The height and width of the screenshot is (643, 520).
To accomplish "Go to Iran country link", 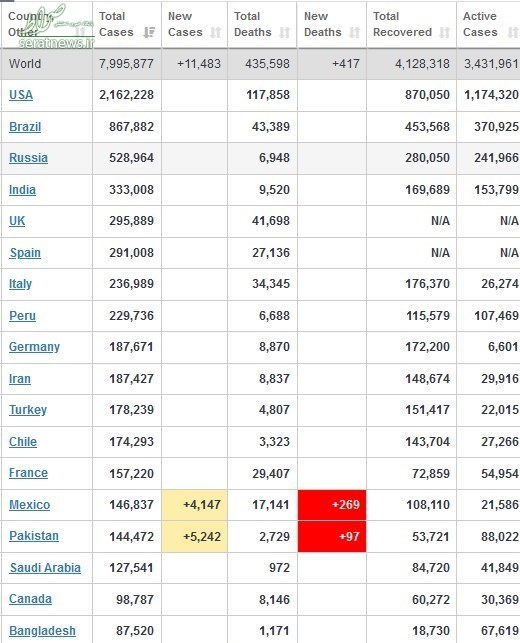I will [20, 379].
